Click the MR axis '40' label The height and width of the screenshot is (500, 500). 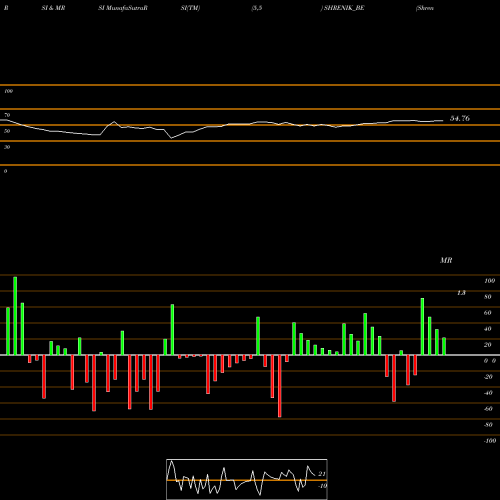pyautogui.click(x=488, y=329)
